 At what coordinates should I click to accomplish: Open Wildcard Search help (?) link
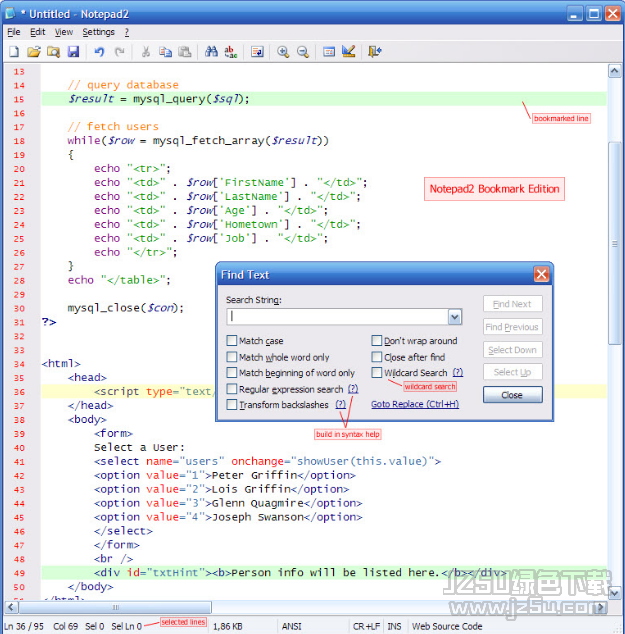pos(458,372)
